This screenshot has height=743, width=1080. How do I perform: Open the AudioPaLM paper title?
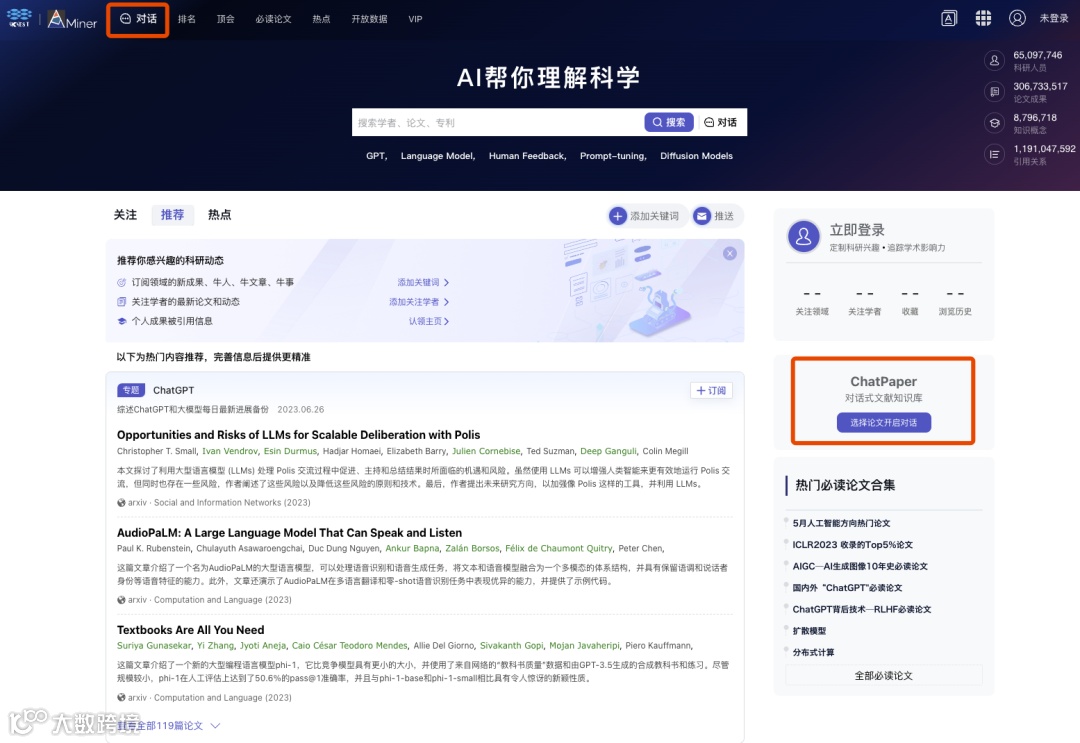pos(289,533)
